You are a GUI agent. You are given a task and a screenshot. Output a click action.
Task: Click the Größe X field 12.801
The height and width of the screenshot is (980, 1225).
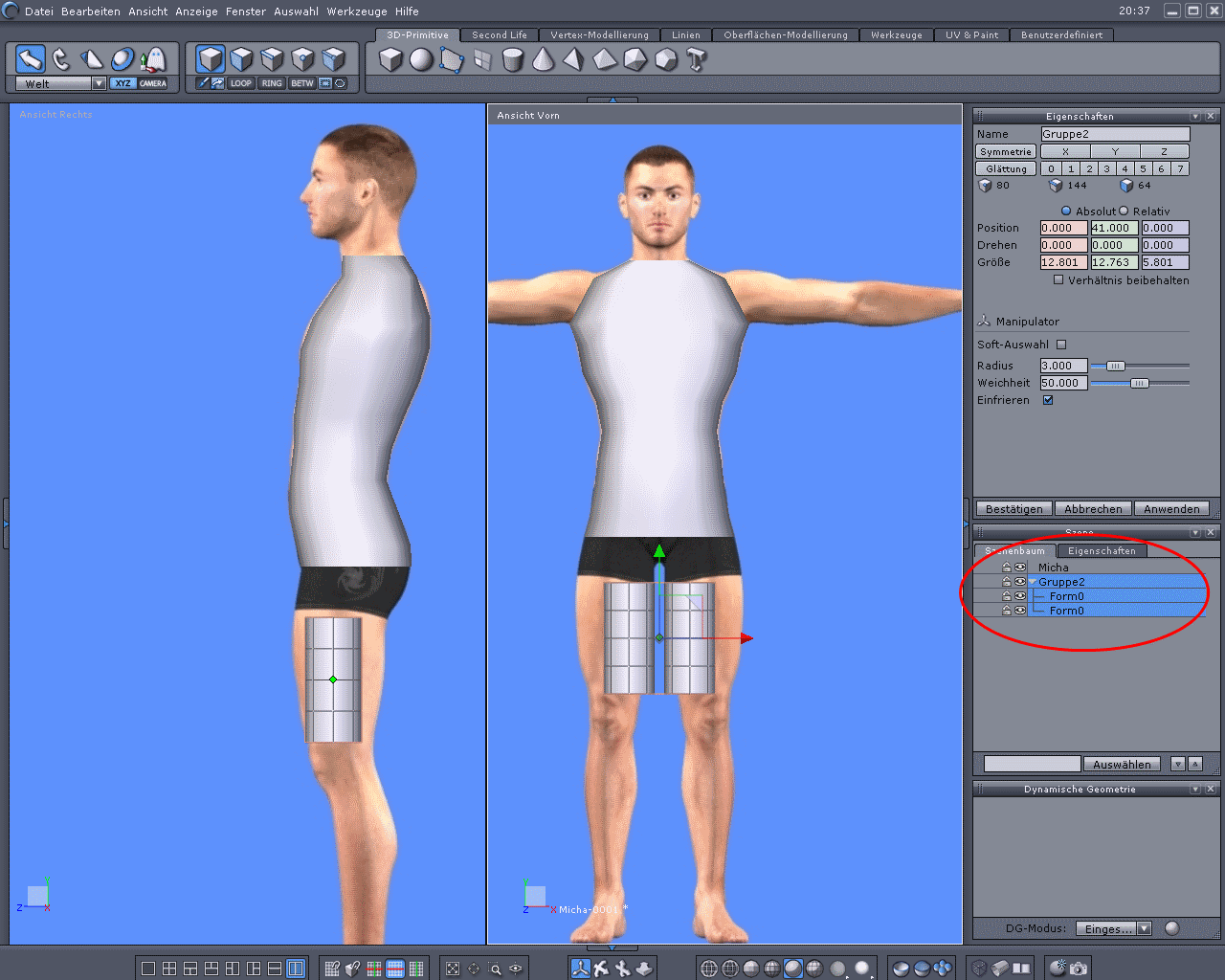point(1064,262)
